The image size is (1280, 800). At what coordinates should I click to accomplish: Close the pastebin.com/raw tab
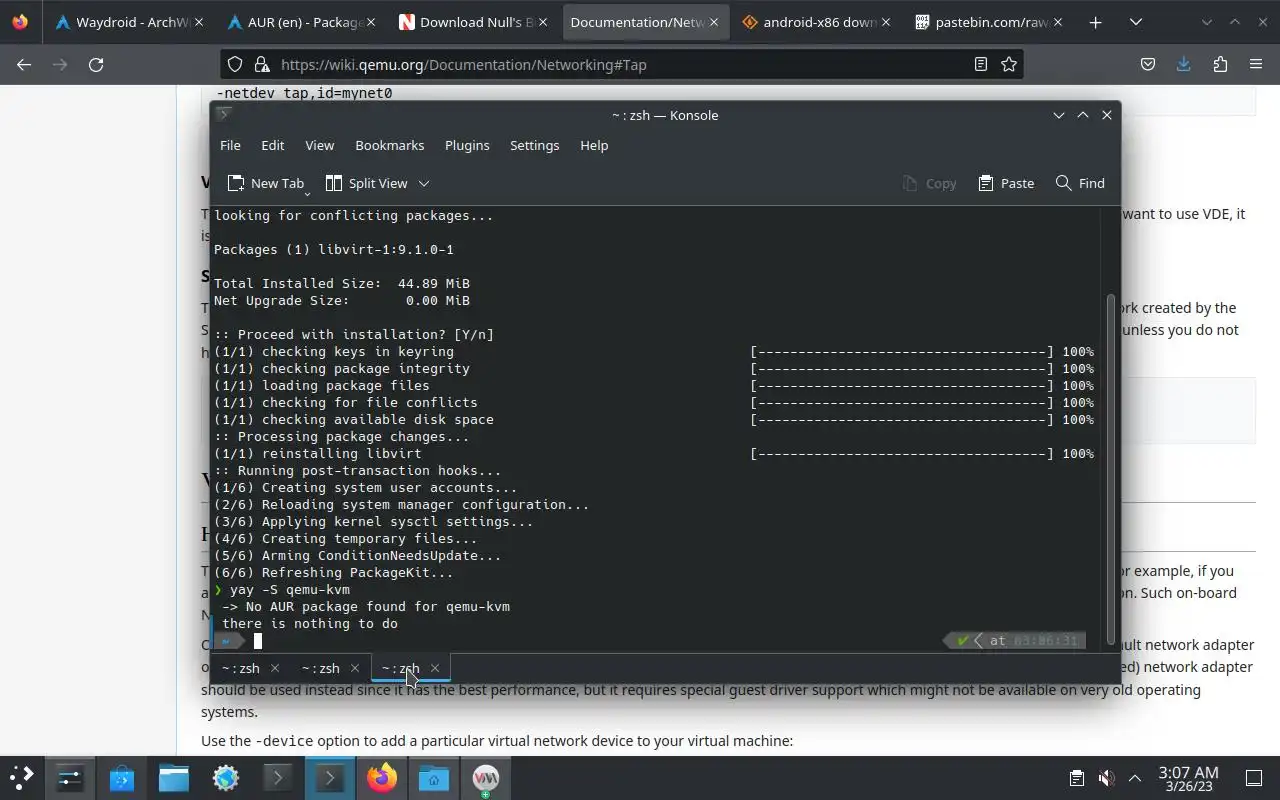point(1057,22)
